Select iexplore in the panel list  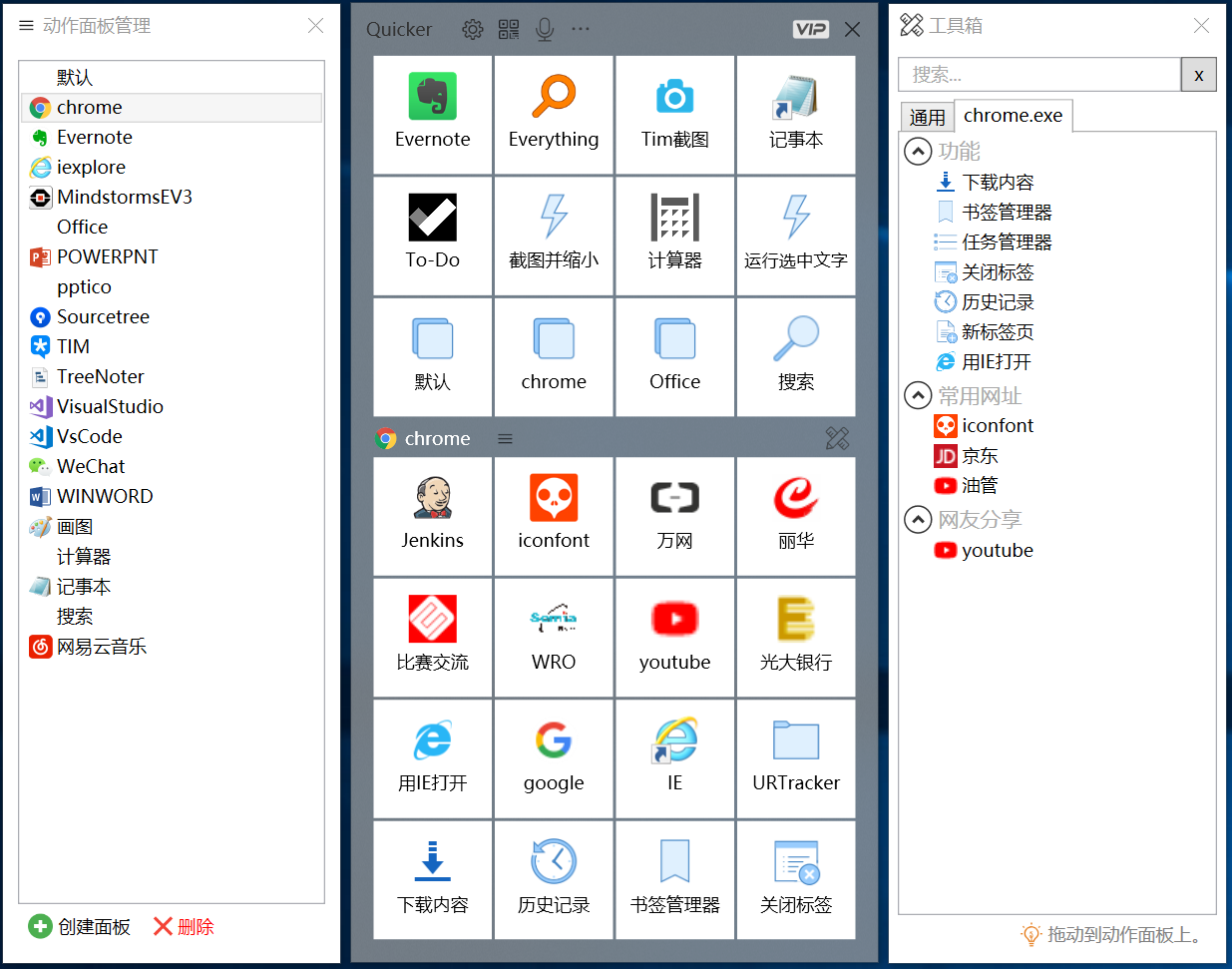(x=172, y=168)
